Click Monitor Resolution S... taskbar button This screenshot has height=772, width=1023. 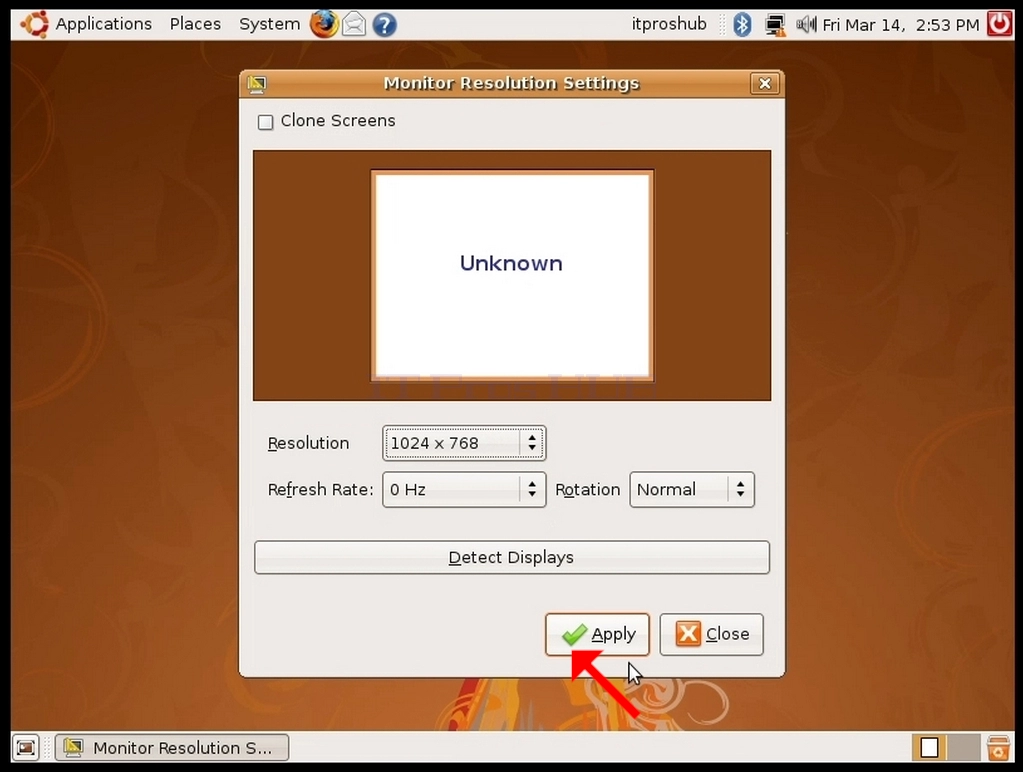[172, 747]
